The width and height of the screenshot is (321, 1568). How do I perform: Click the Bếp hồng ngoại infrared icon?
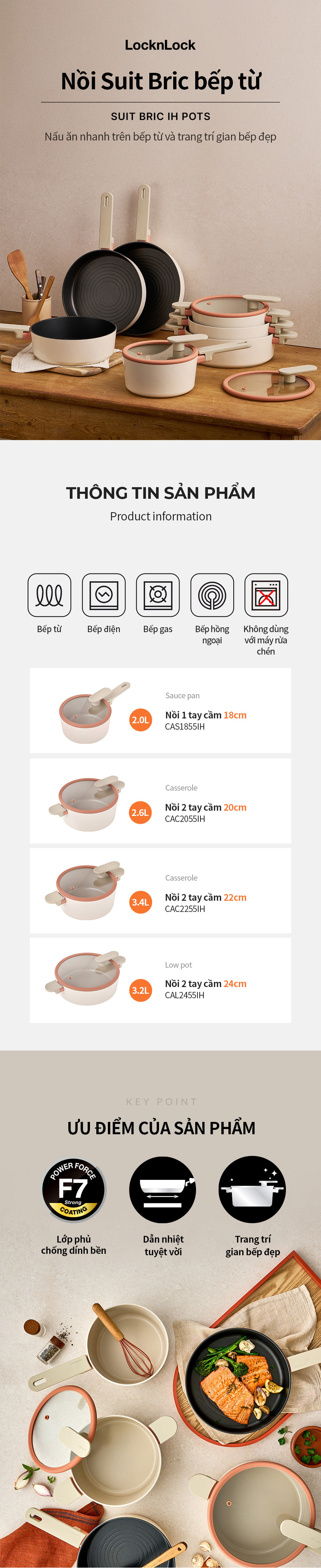pyautogui.click(x=212, y=595)
